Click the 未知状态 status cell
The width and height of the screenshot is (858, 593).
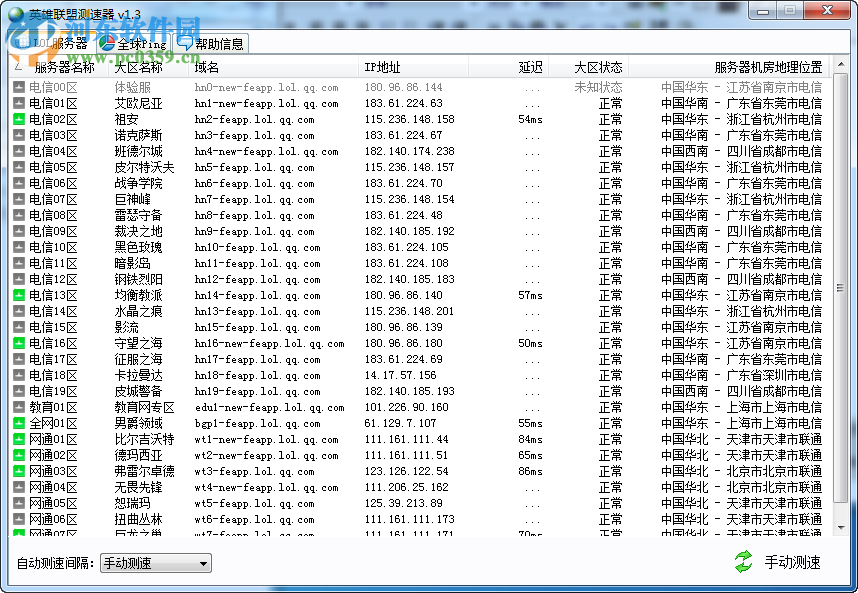pos(598,88)
